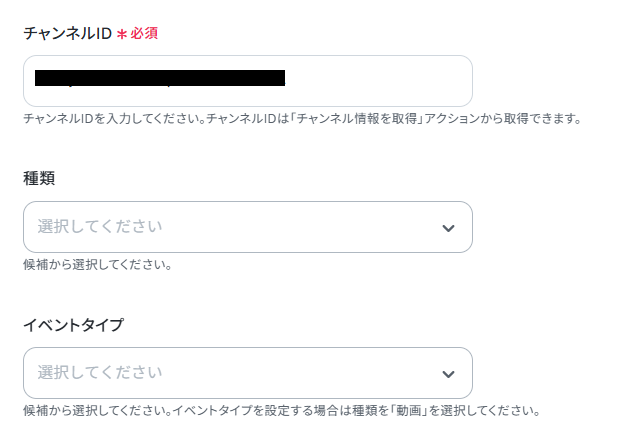Viewport: 635px width, 435px height.
Task: Select the redacted channel ID value
Action: coord(160,77)
